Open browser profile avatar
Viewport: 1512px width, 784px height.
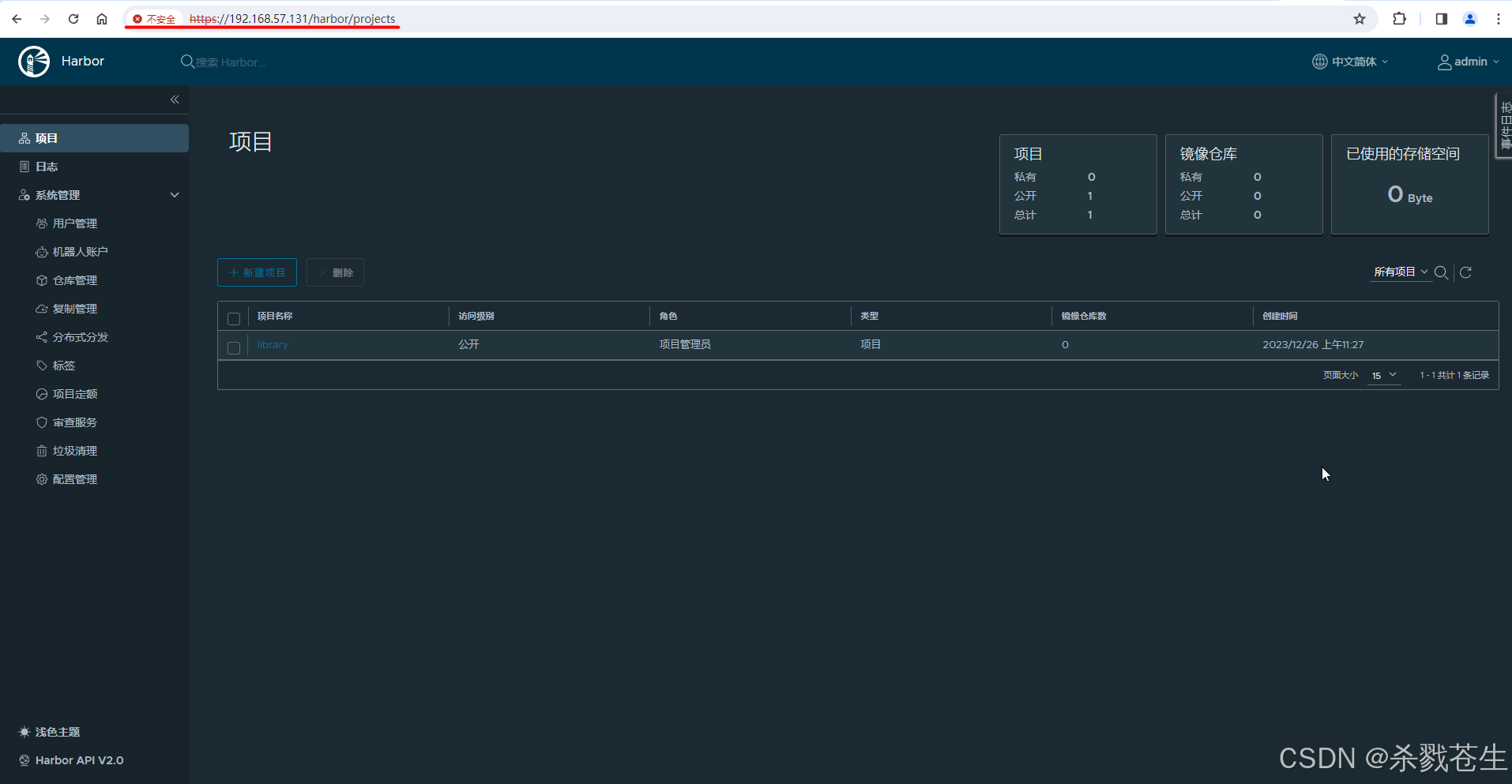[x=1470, y=19]
